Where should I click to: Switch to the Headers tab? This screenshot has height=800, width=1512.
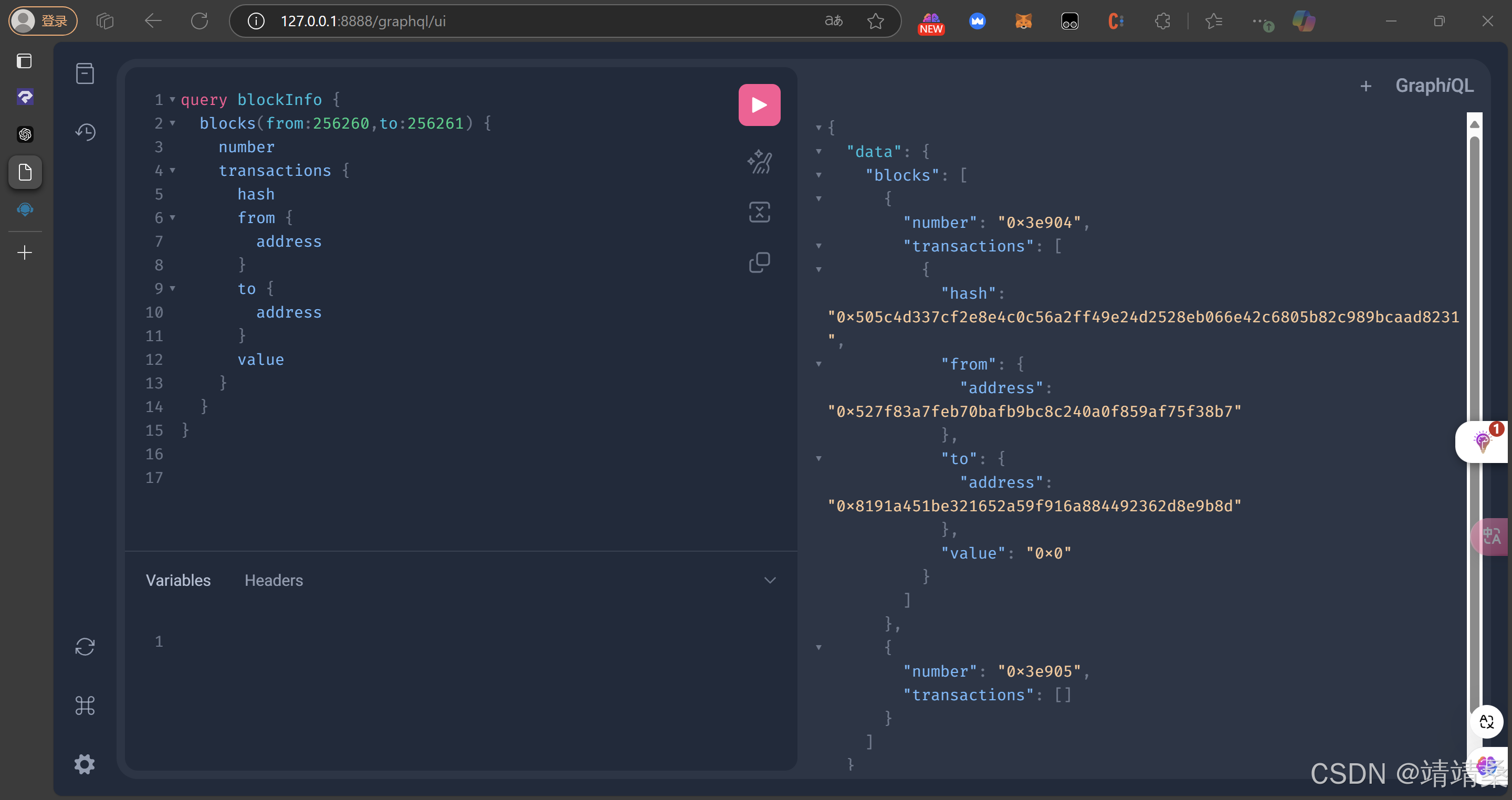point(274,581)
